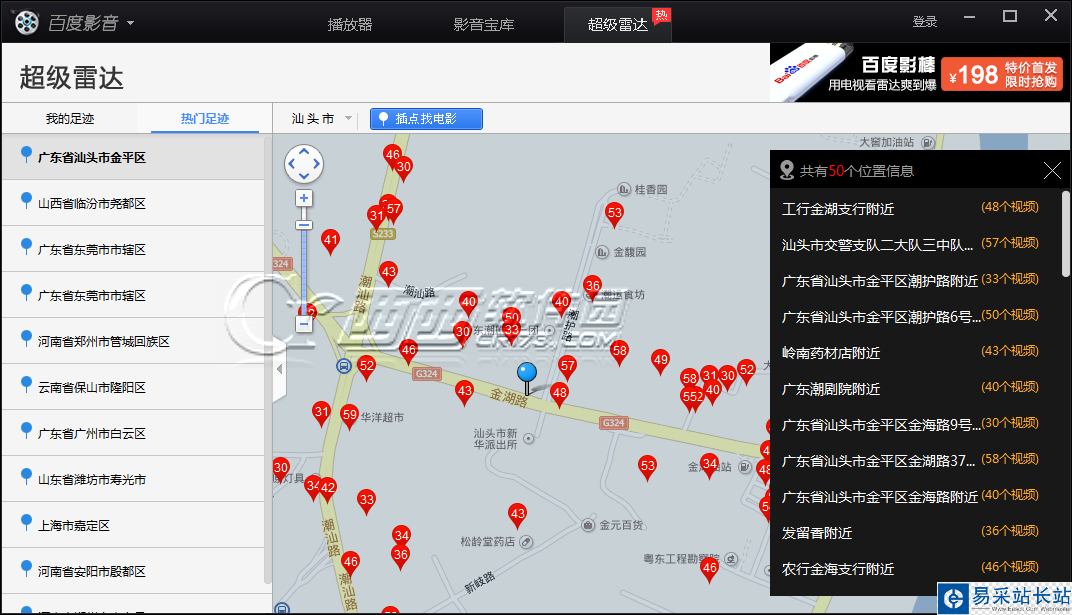Switch to the 播放器 tab
1072x615 pixels.
(349, 25)
